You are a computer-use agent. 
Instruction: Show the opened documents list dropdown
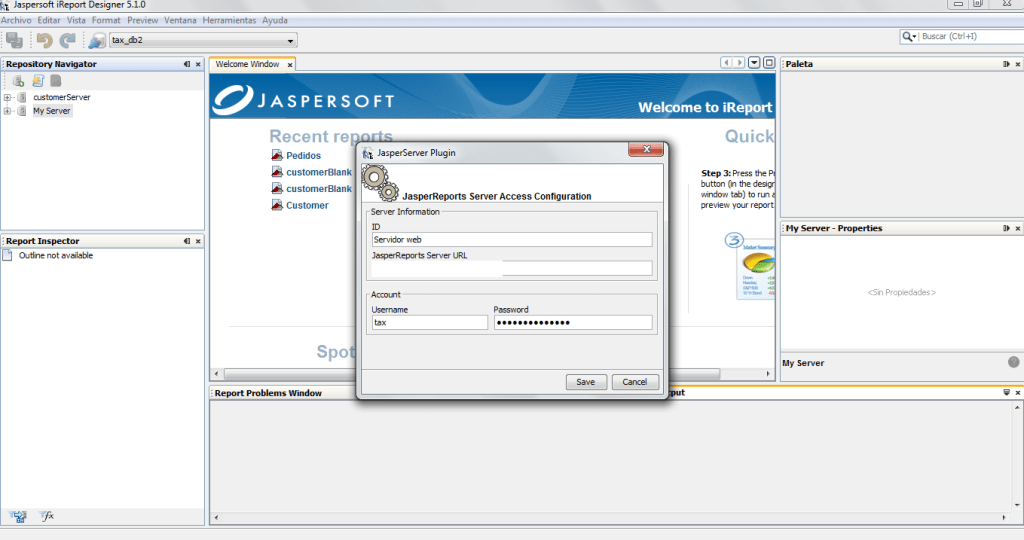tap(754, 63)
